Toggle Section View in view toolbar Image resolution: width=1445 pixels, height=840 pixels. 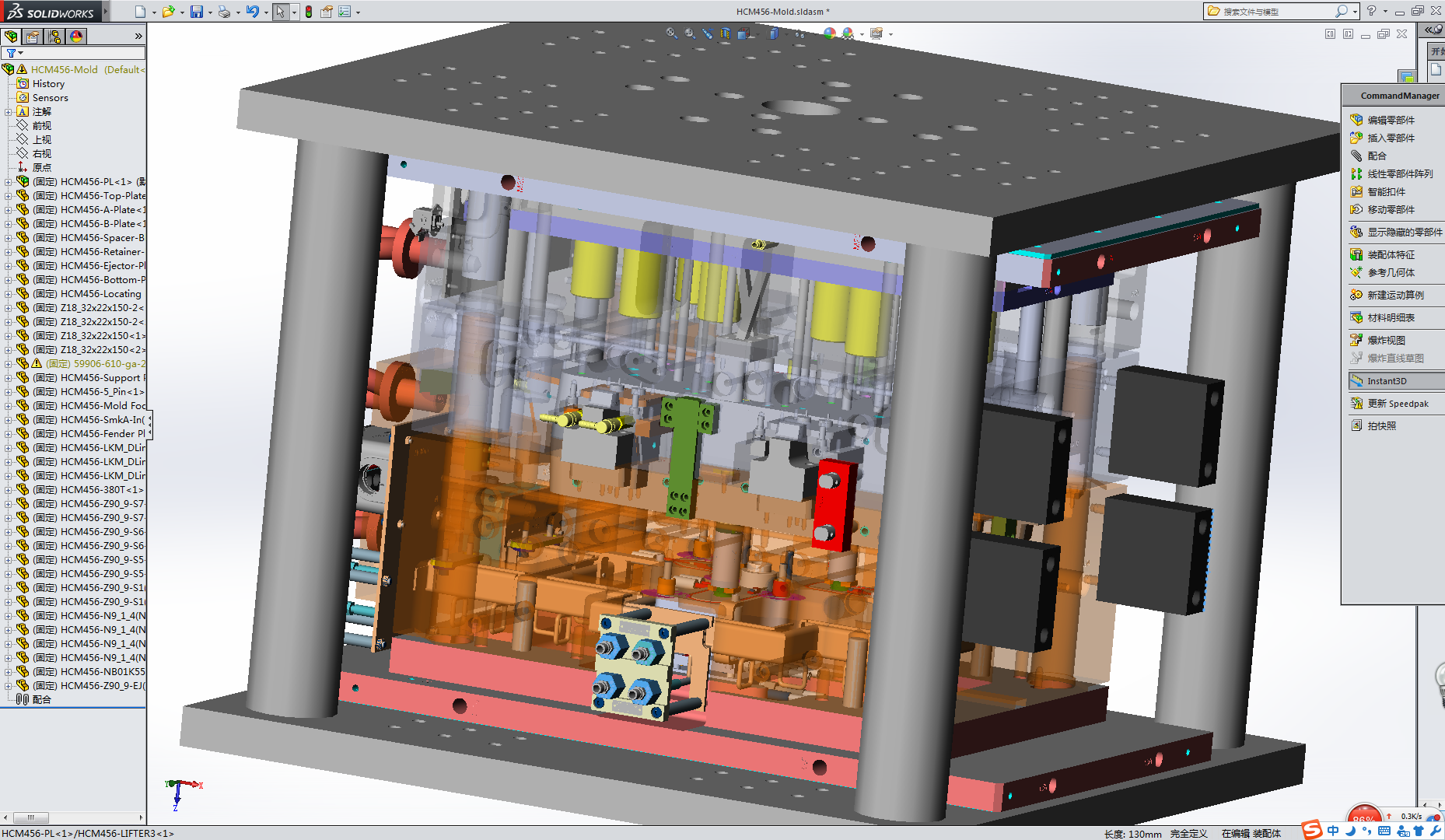tap(726, 33)
